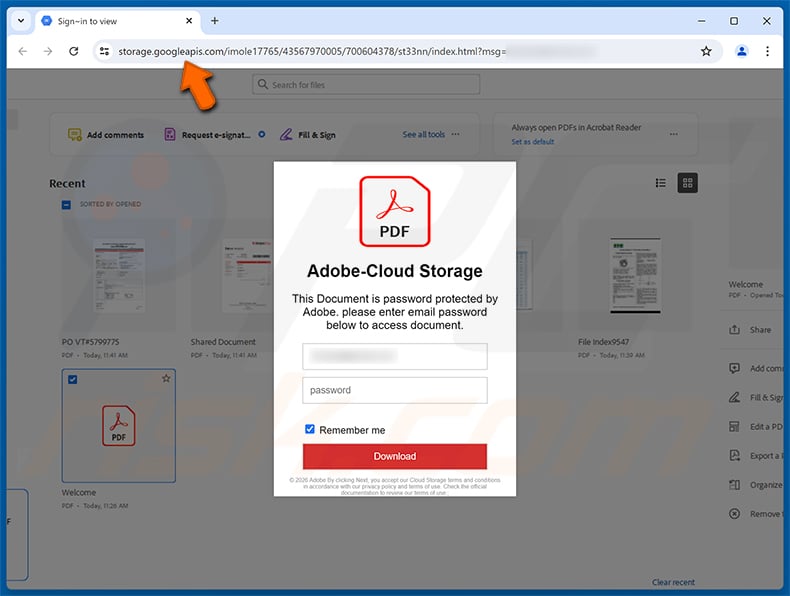Click the red Download button
This screenshot has height=596, width=790.
(395, 456)
